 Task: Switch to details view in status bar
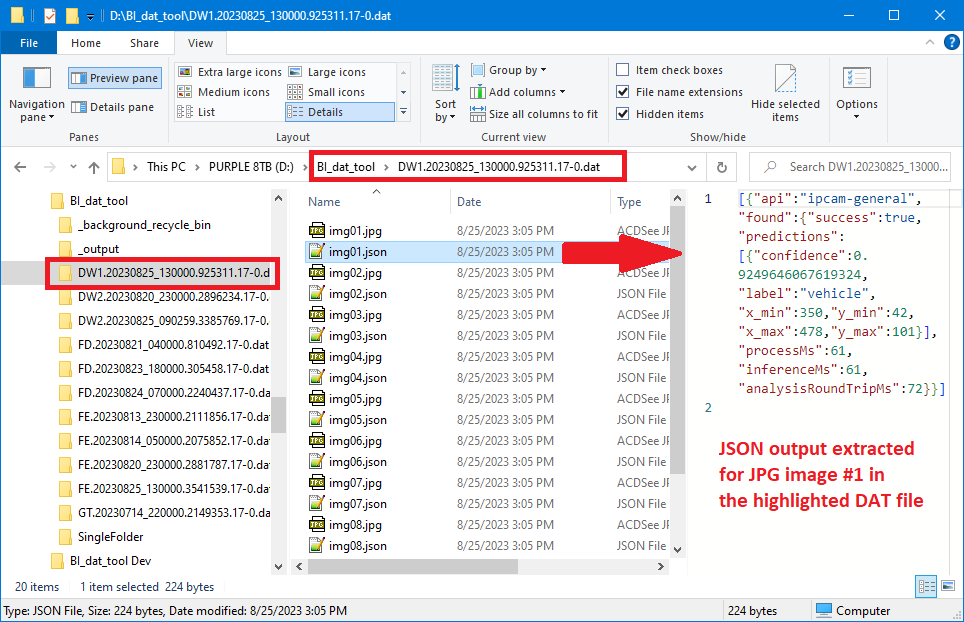[926, 586]
